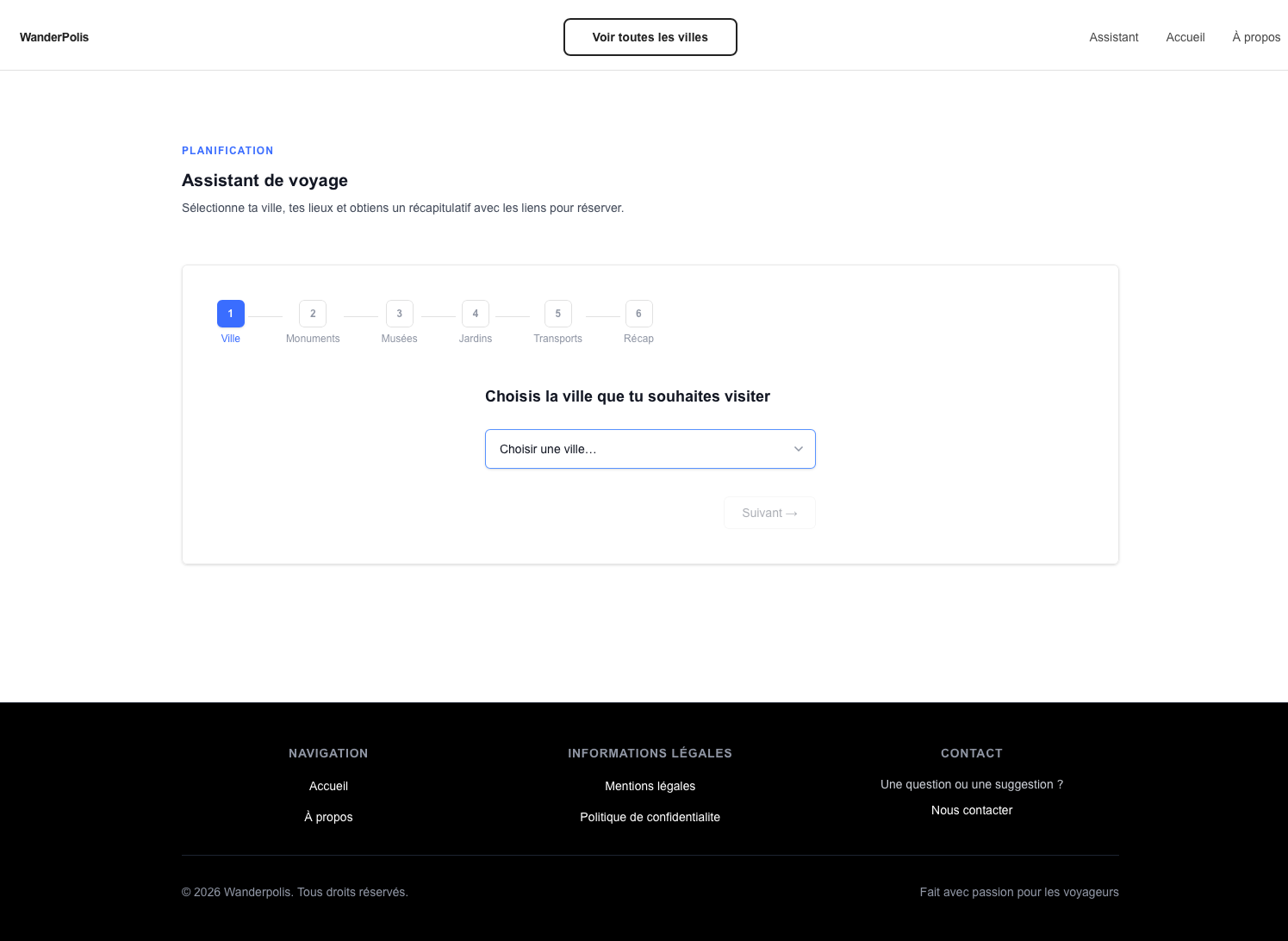
Task: Open 'Politique de confidentialite' footer link
Action: coord(650,817)
